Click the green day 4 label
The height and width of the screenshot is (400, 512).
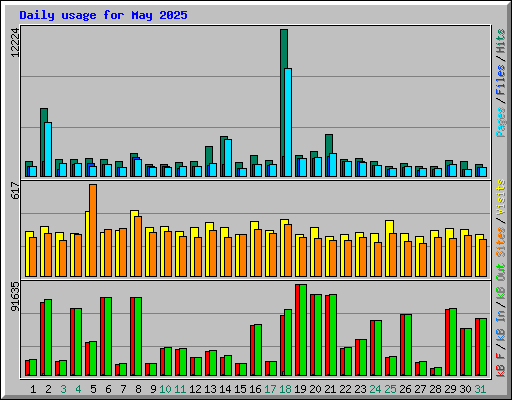[x=78, y=389]
